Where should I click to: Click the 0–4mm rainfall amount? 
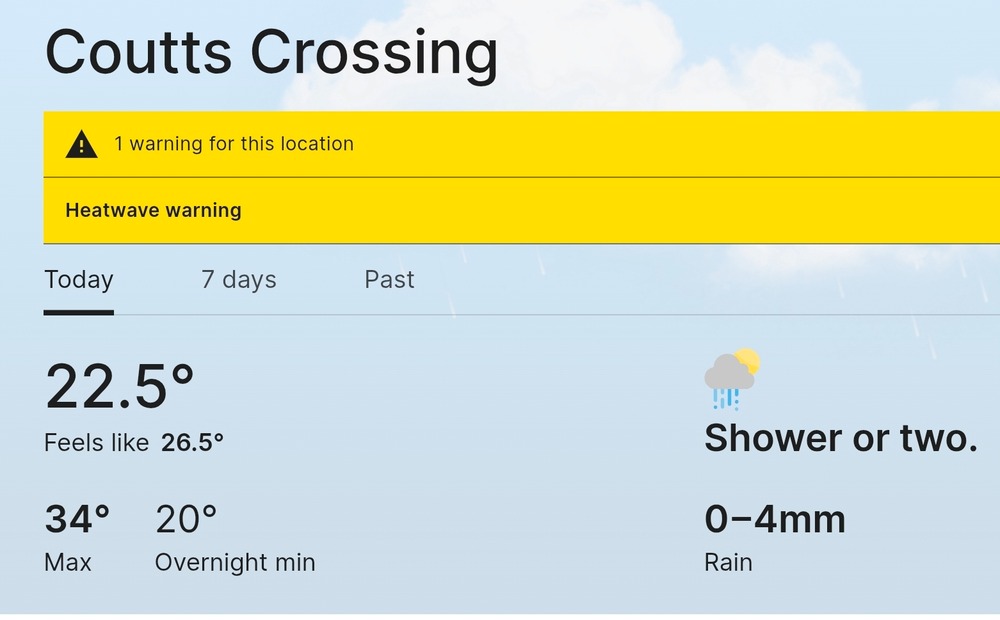pos(775,520)
